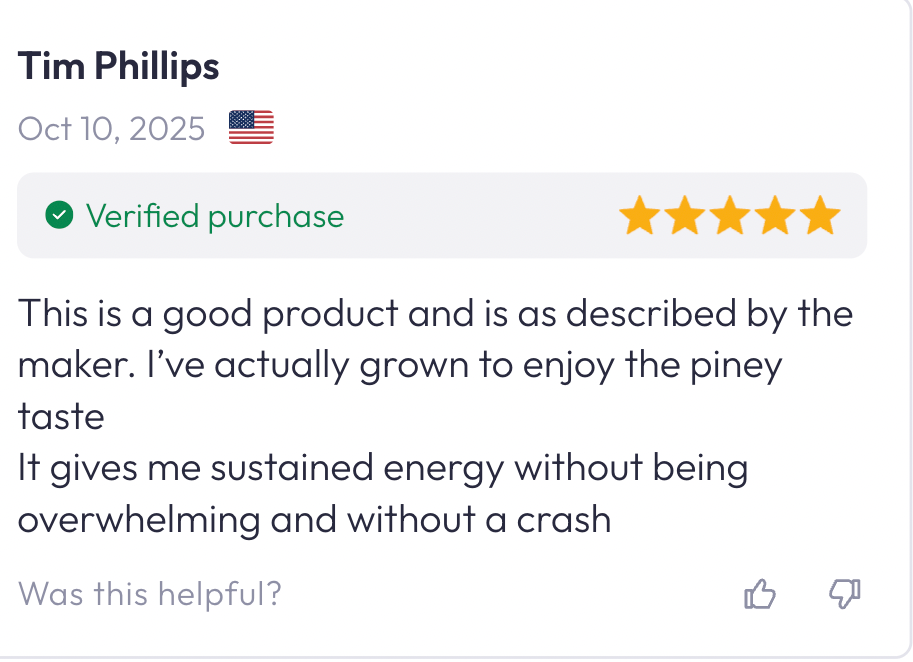Open reviewer name Tim Phillips
Viewport: 913px width, 662px height.
click(119, 67)
